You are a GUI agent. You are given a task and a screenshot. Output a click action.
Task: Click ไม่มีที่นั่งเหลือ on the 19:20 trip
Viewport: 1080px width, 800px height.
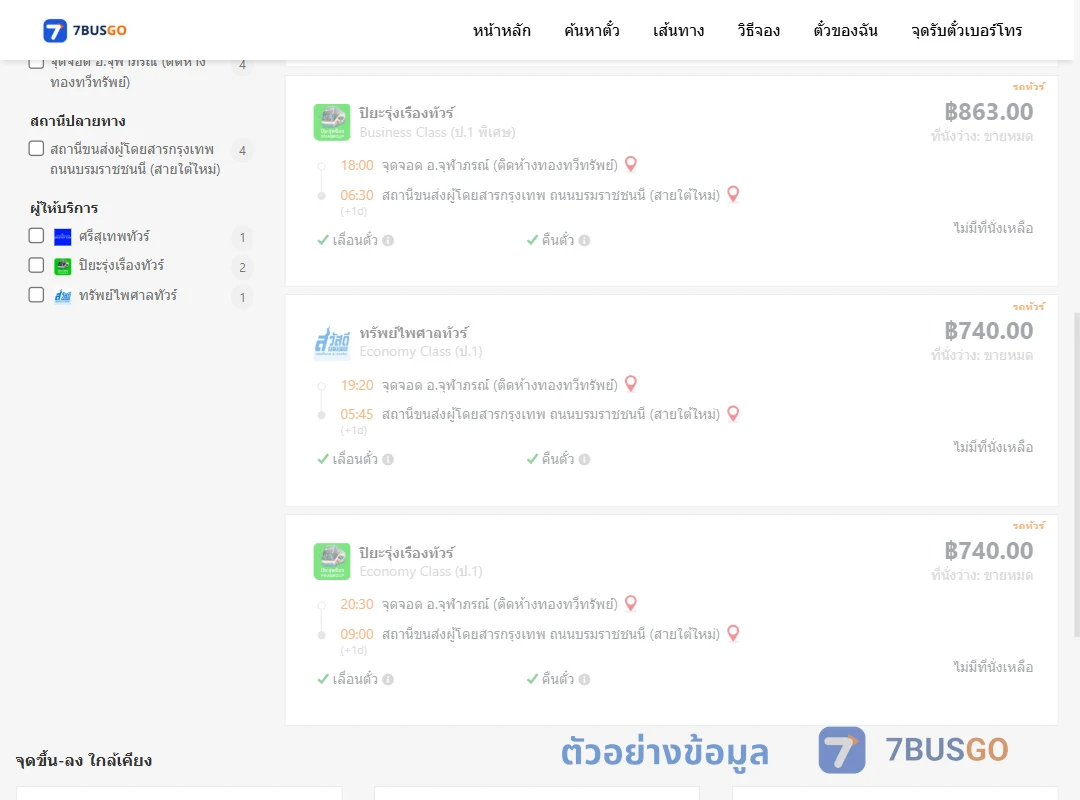[x=993, y=447]
